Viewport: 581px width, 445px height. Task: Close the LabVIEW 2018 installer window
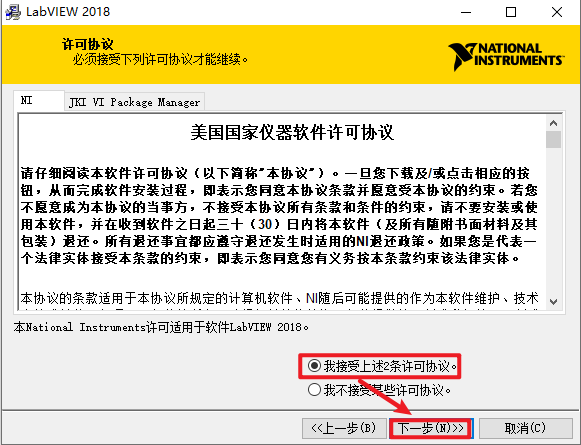[557, 12]
